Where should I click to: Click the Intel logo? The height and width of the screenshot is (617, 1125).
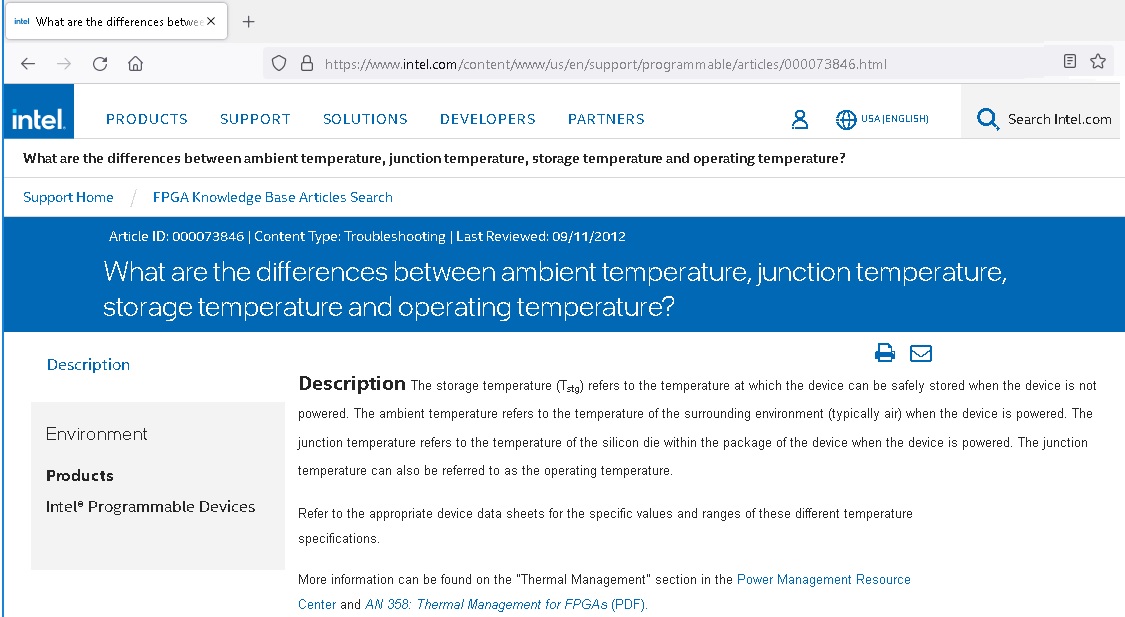pos(38,111)
